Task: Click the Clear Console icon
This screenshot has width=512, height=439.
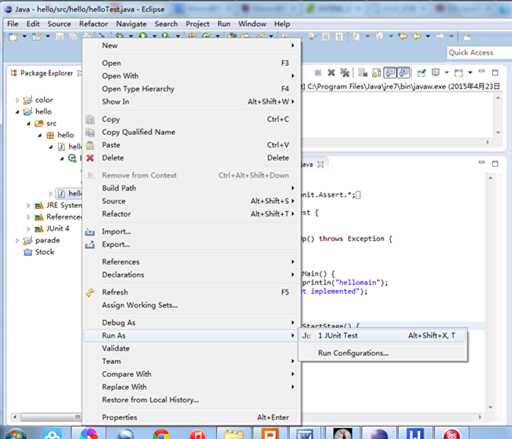Action: point(363,72)
